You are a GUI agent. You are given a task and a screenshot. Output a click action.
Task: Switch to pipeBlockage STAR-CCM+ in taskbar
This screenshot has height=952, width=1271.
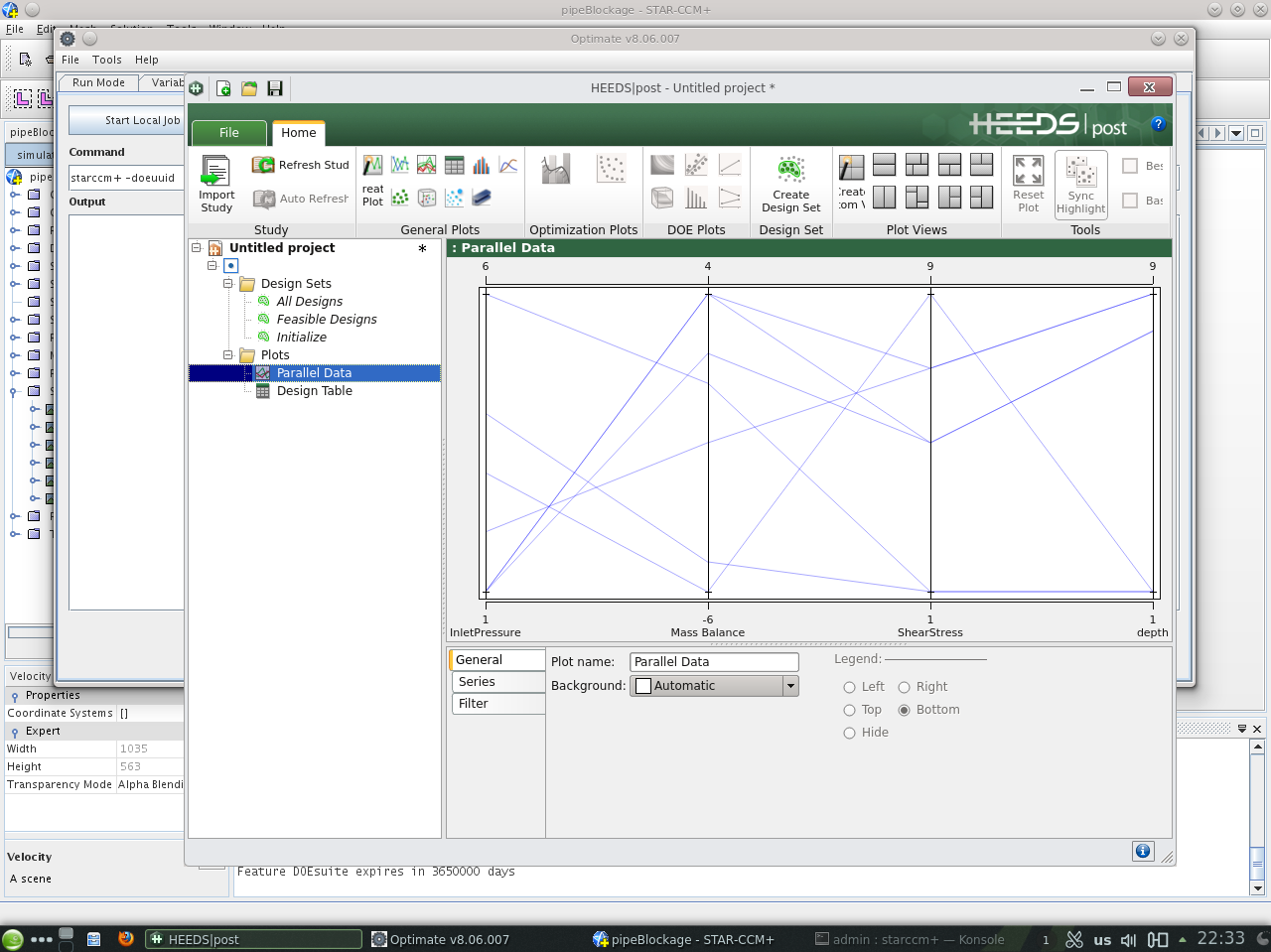pos(683,939)
